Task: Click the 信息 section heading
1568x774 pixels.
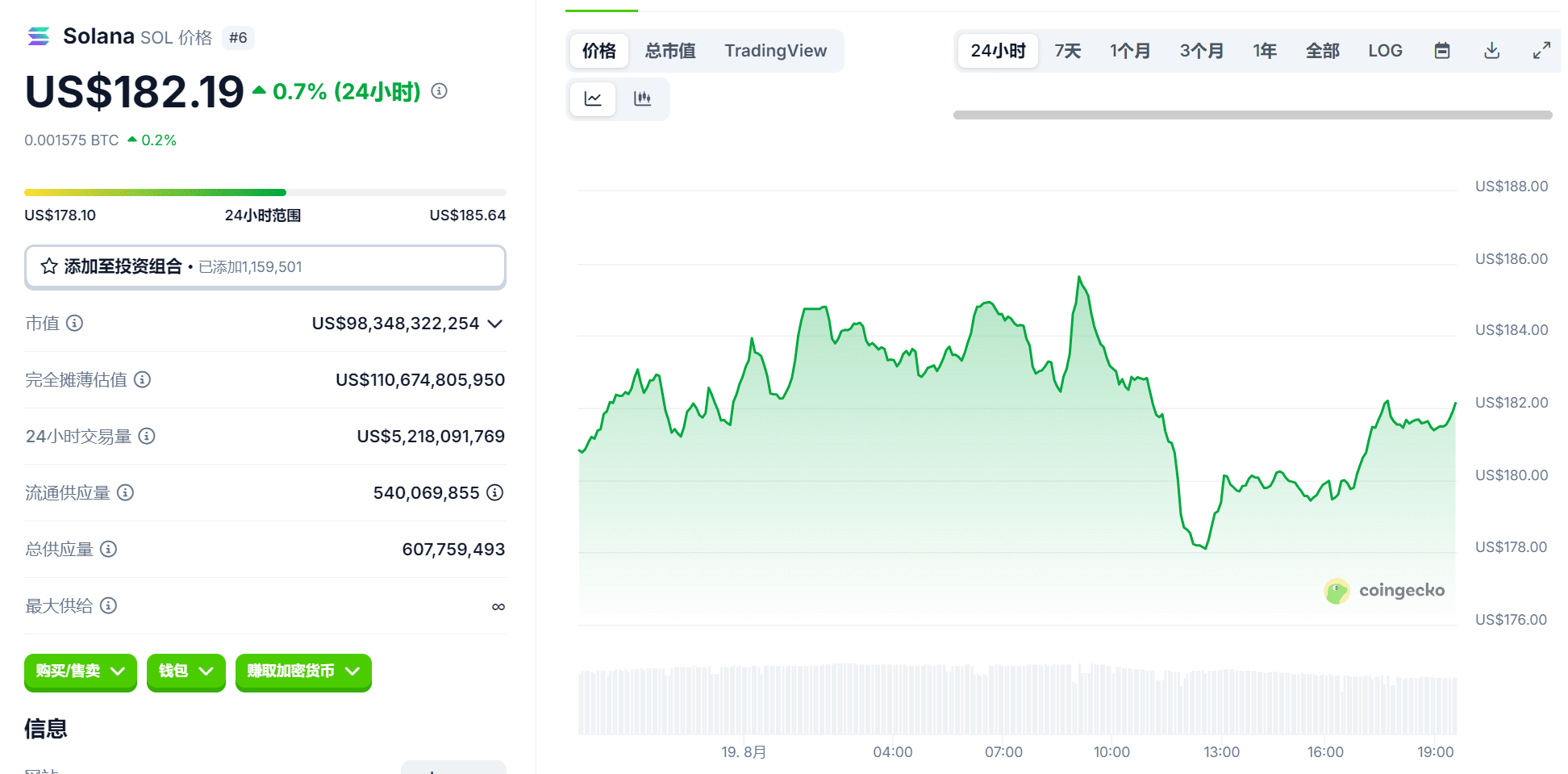Action: pos(46,729)
